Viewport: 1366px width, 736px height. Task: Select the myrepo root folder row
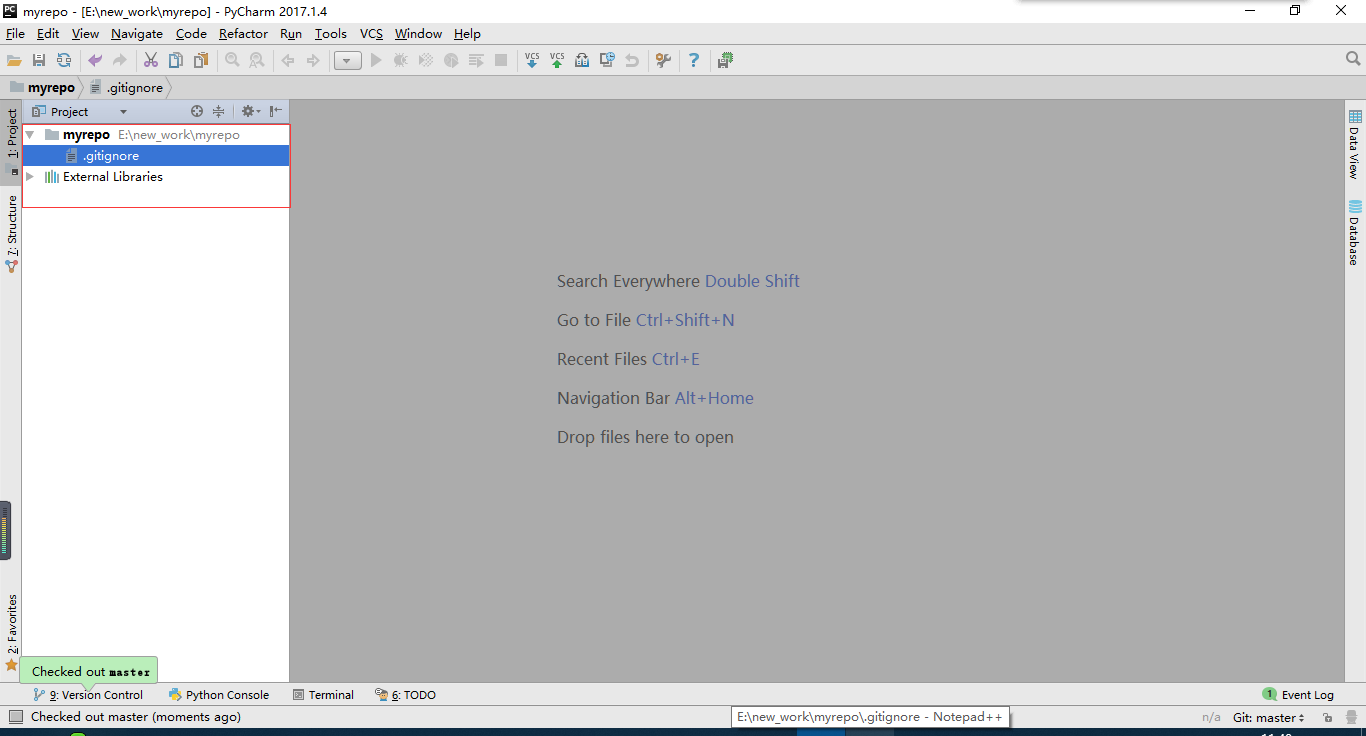click(x=156, y=135)
